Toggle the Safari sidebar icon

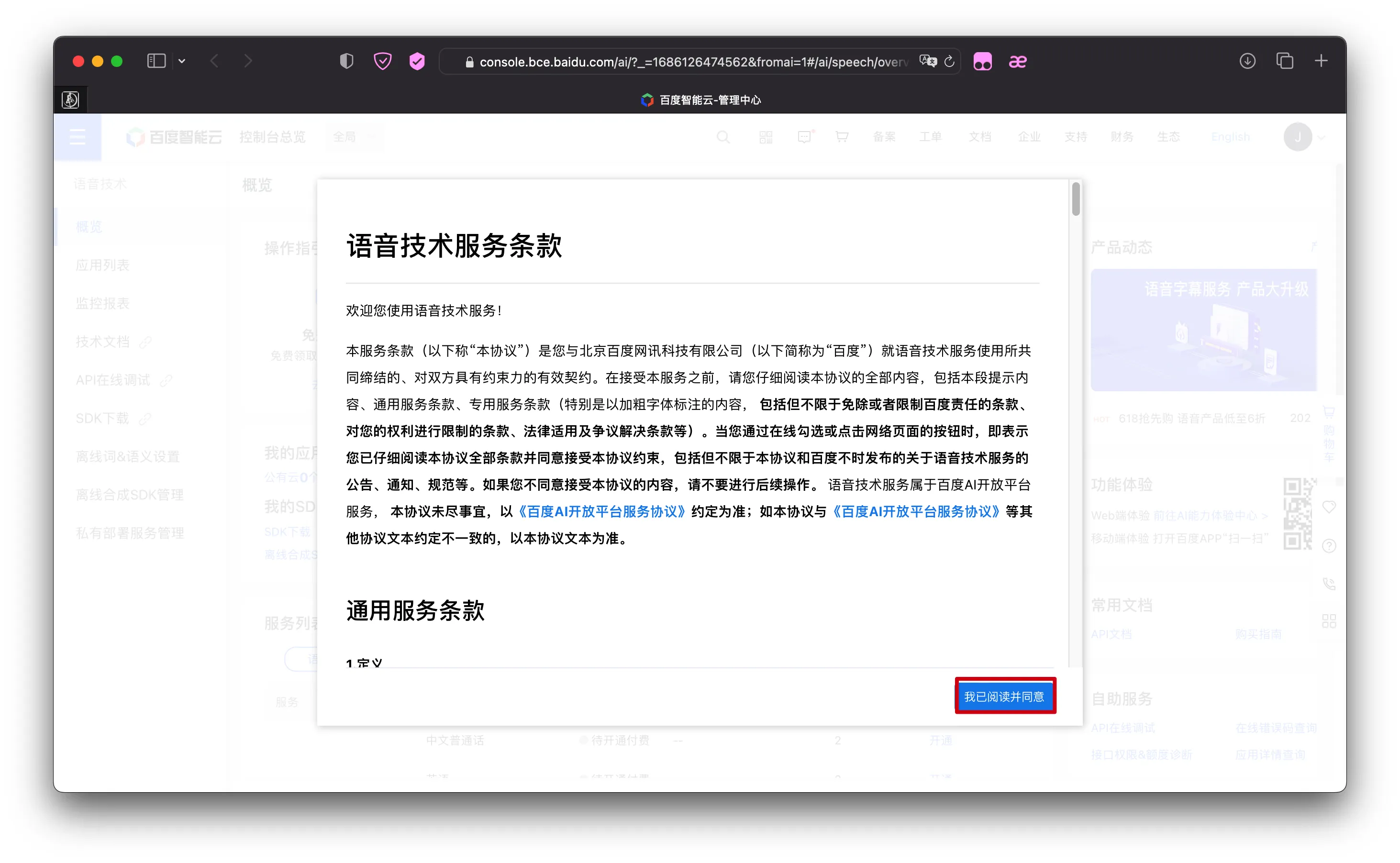point(156,61)
